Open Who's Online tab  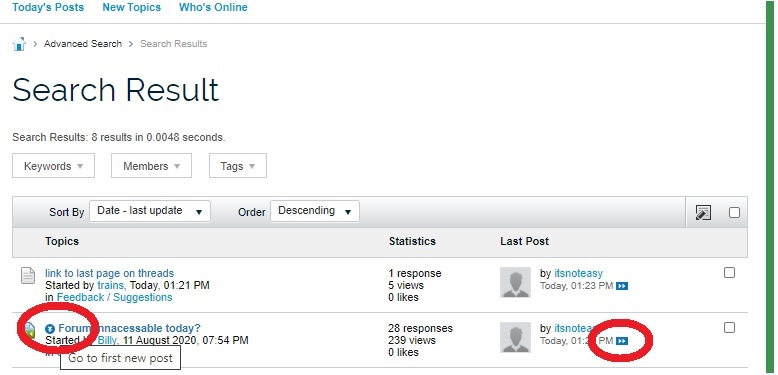(213, 7)
